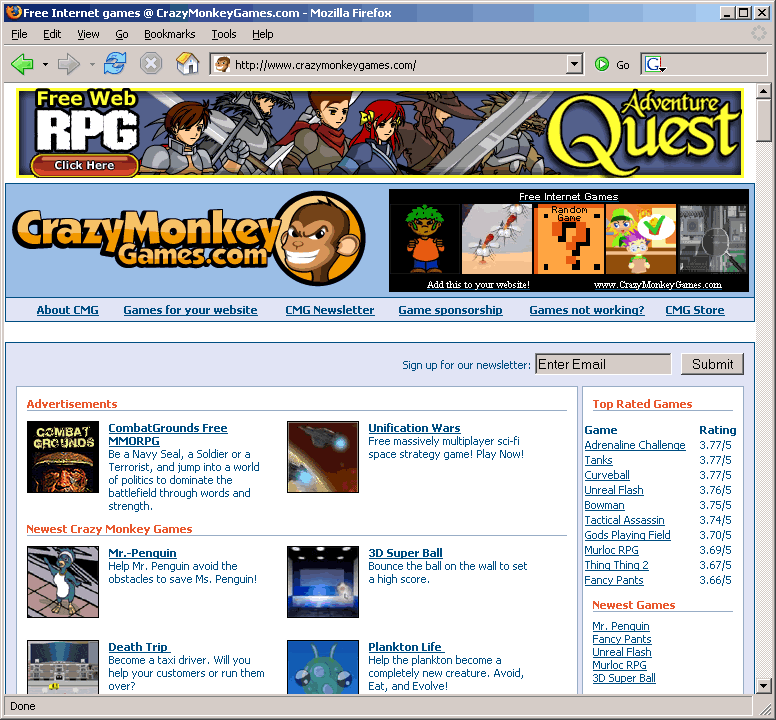The height and width of the screenshot is (720, 776).
Task: Expand the address bar URL dropdown
Action: 574,65
